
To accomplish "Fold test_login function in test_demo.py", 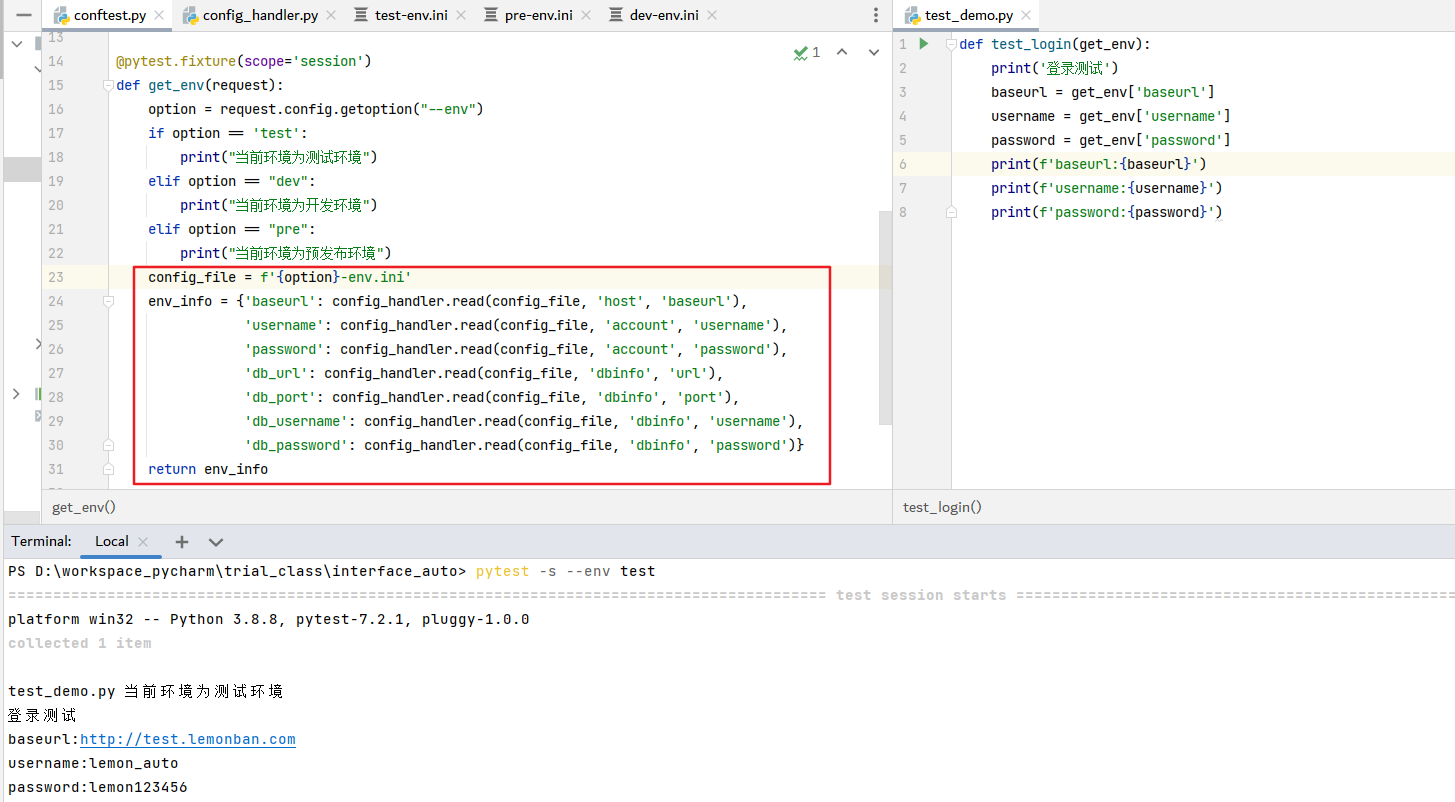I will pyautogui.click(x=951, y=44).
